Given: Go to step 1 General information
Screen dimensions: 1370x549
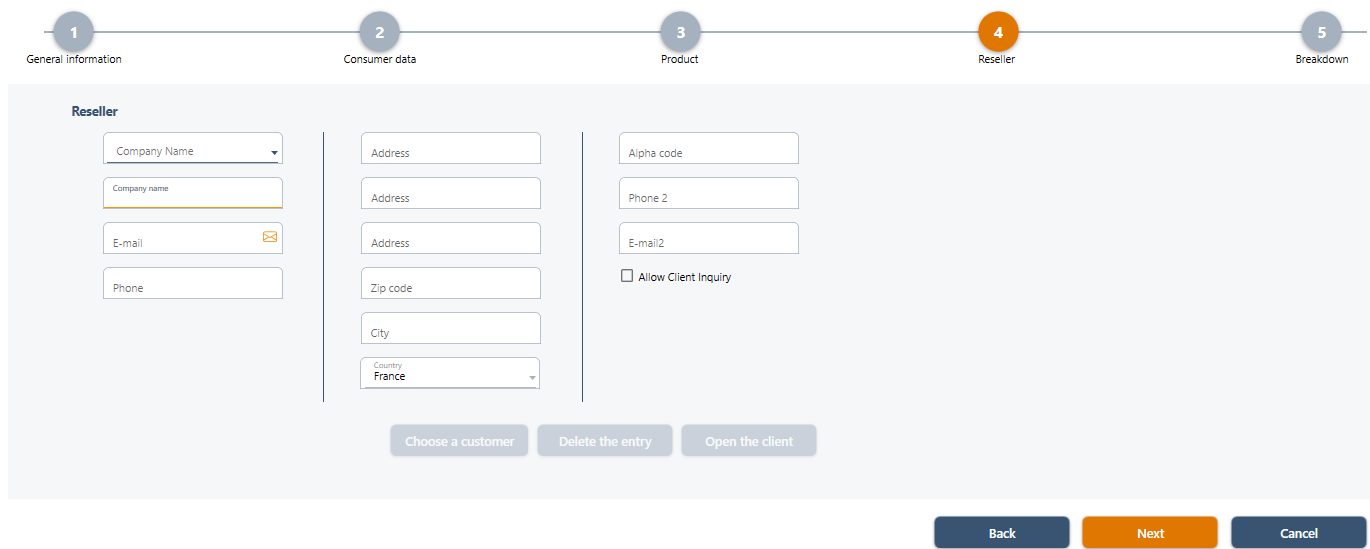Looking at the screenshot, I should [74, 32].
